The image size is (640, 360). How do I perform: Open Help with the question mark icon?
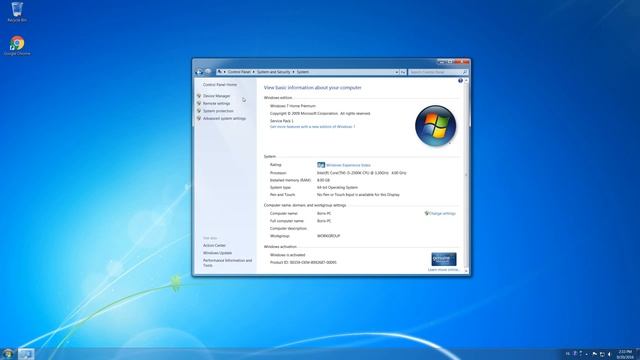(x=460, y=81)
